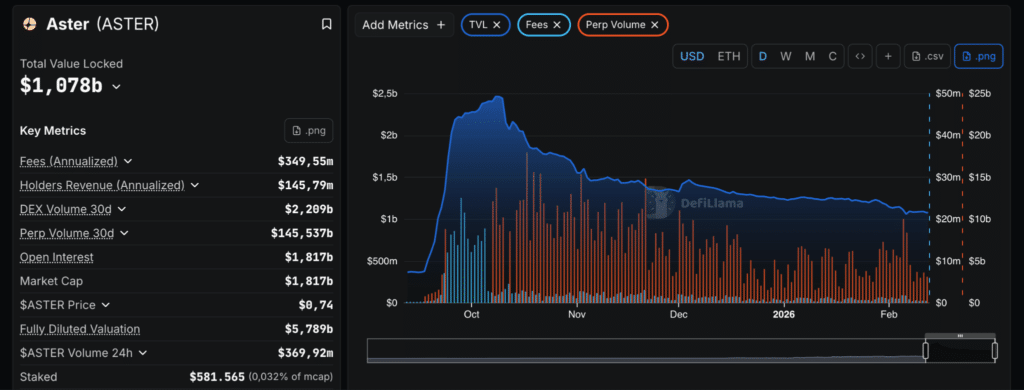Click the plus icon beside embed button
This screenshot has width=1024, height=390.
point(888,56)
